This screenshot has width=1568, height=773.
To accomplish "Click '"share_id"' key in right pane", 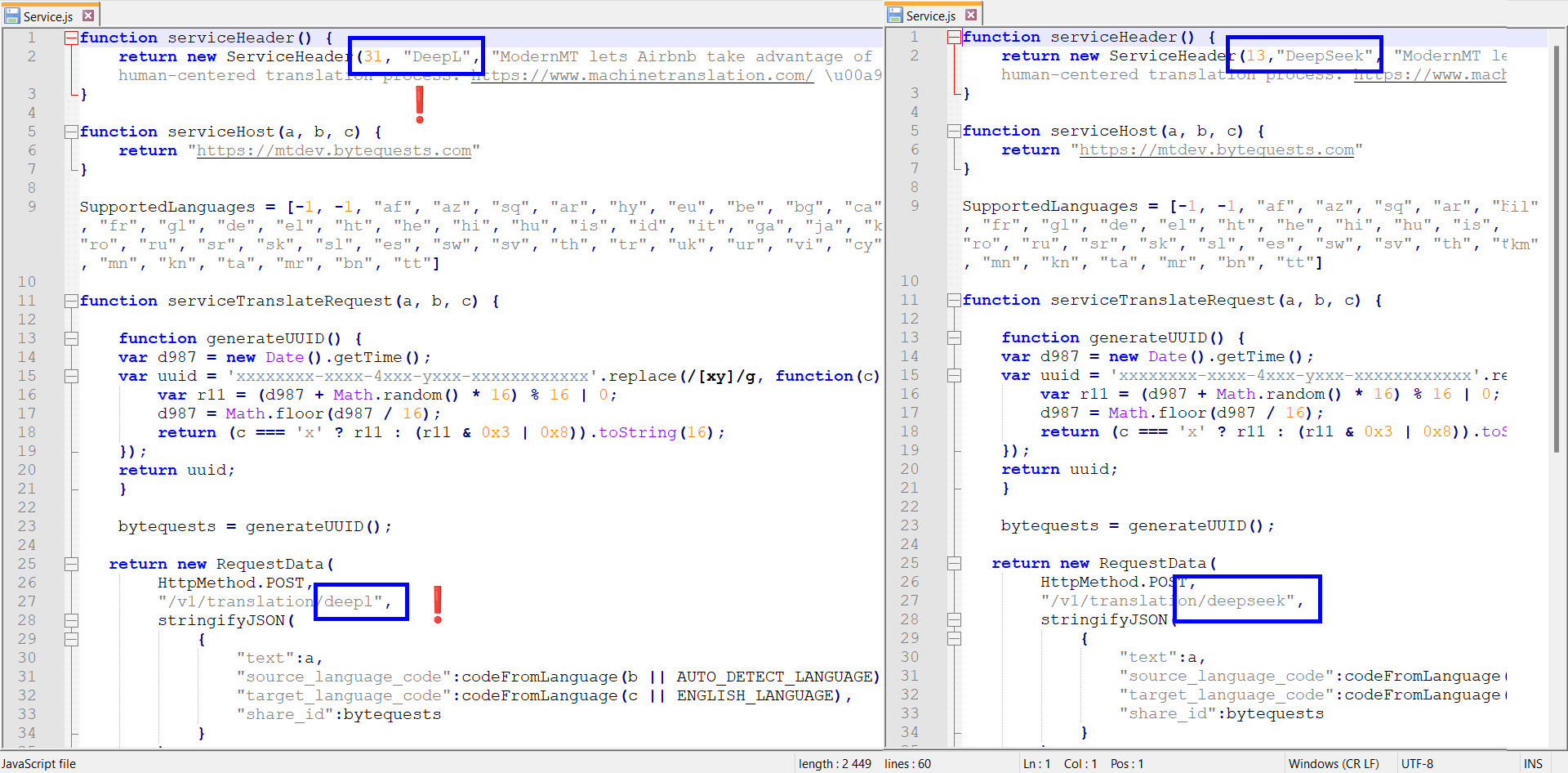I will click(1168, 713).
